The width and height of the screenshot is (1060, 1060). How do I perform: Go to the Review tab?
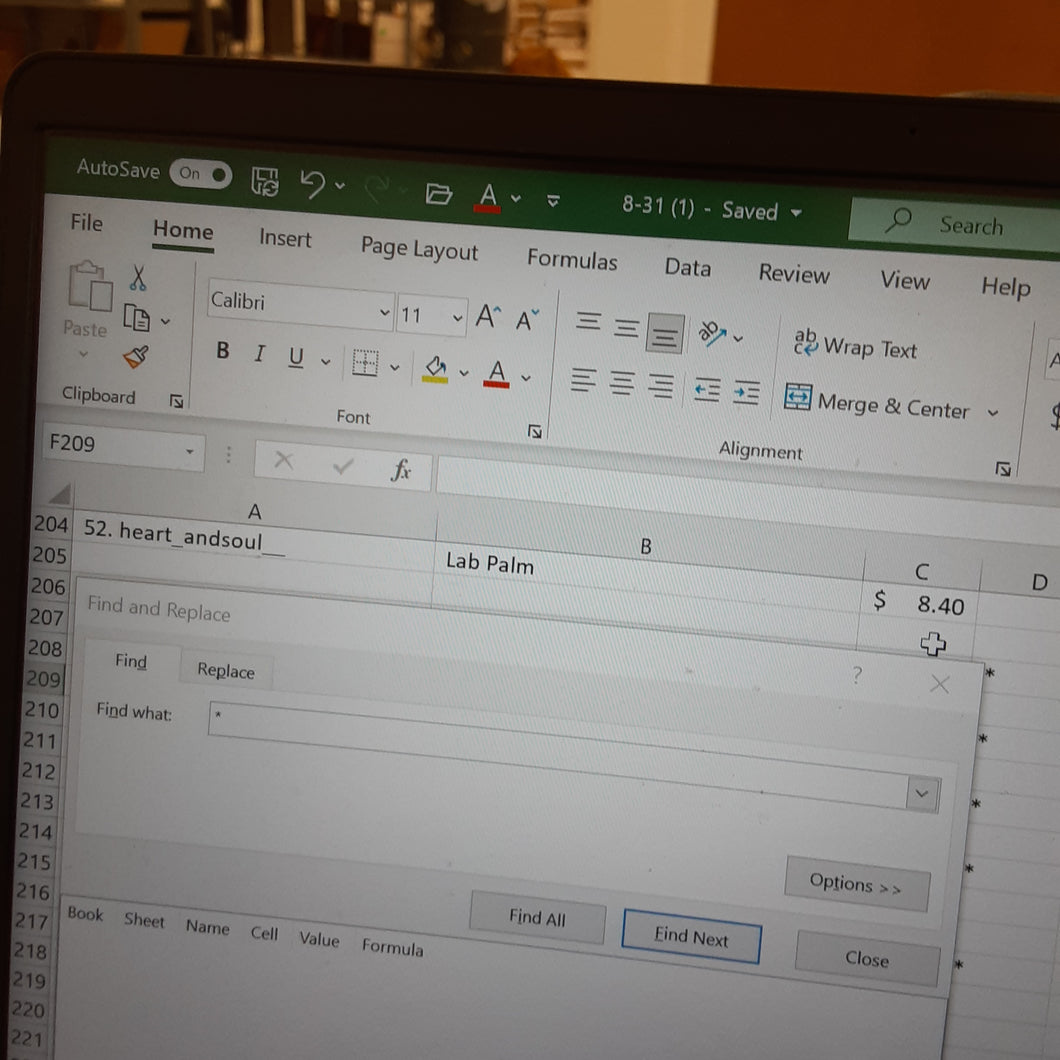click(794, 274)
